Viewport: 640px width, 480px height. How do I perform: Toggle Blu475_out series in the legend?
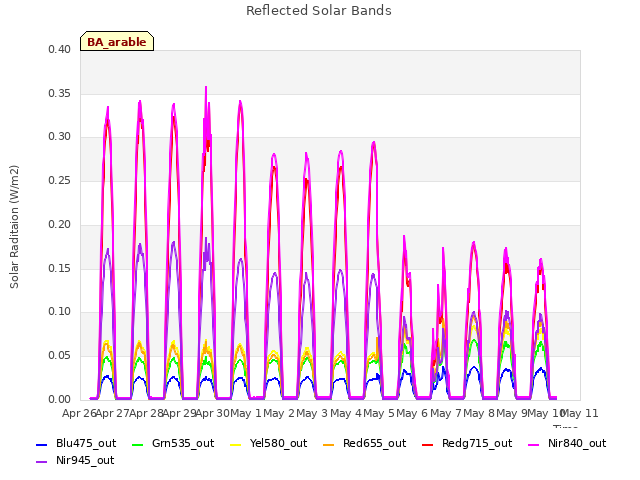76,443
